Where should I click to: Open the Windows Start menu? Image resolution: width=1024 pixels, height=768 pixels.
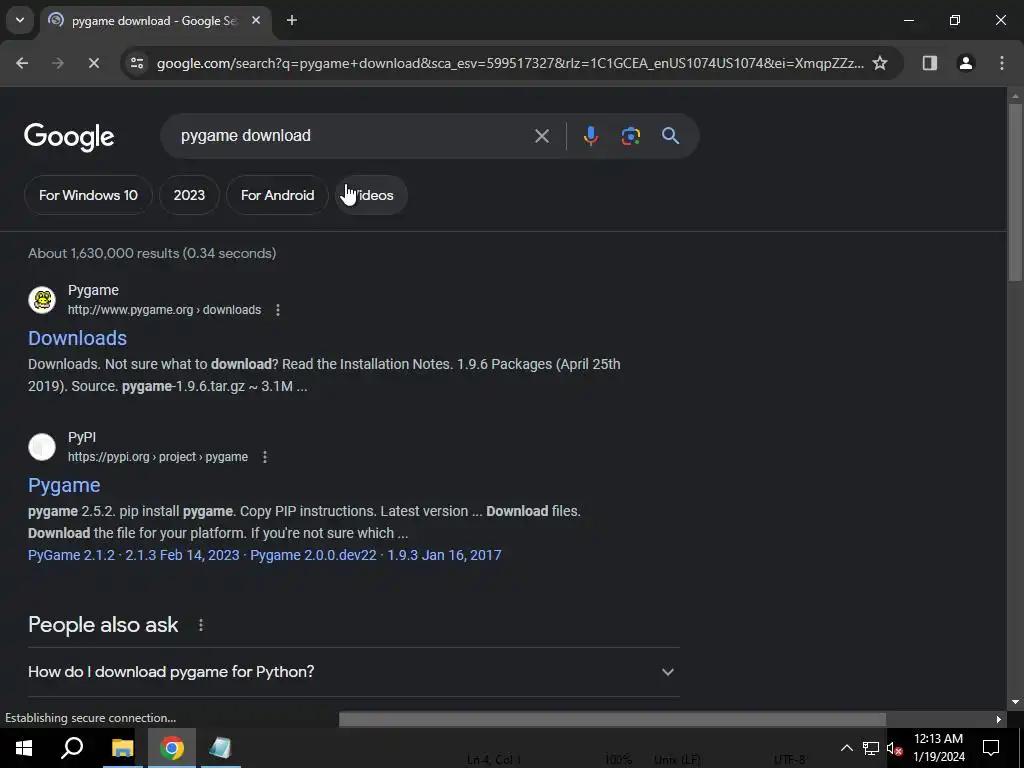pyautogui.click(x=24, y=748)
